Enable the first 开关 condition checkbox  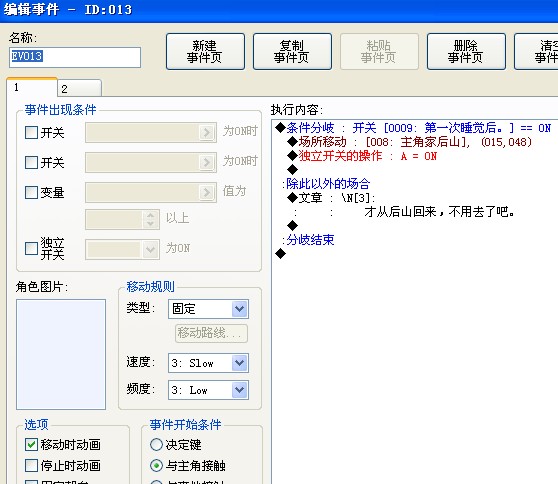(31, 133)
